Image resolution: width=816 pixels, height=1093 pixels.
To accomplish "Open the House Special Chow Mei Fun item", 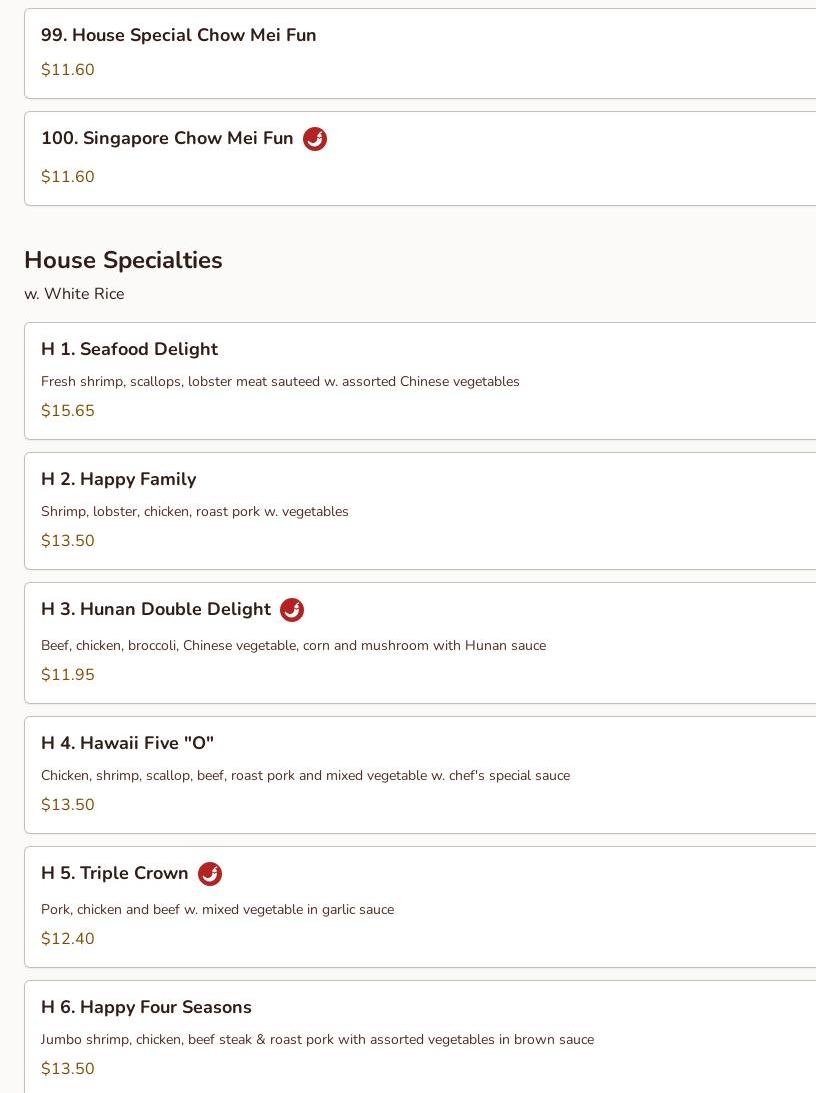I will coord(178,36).
